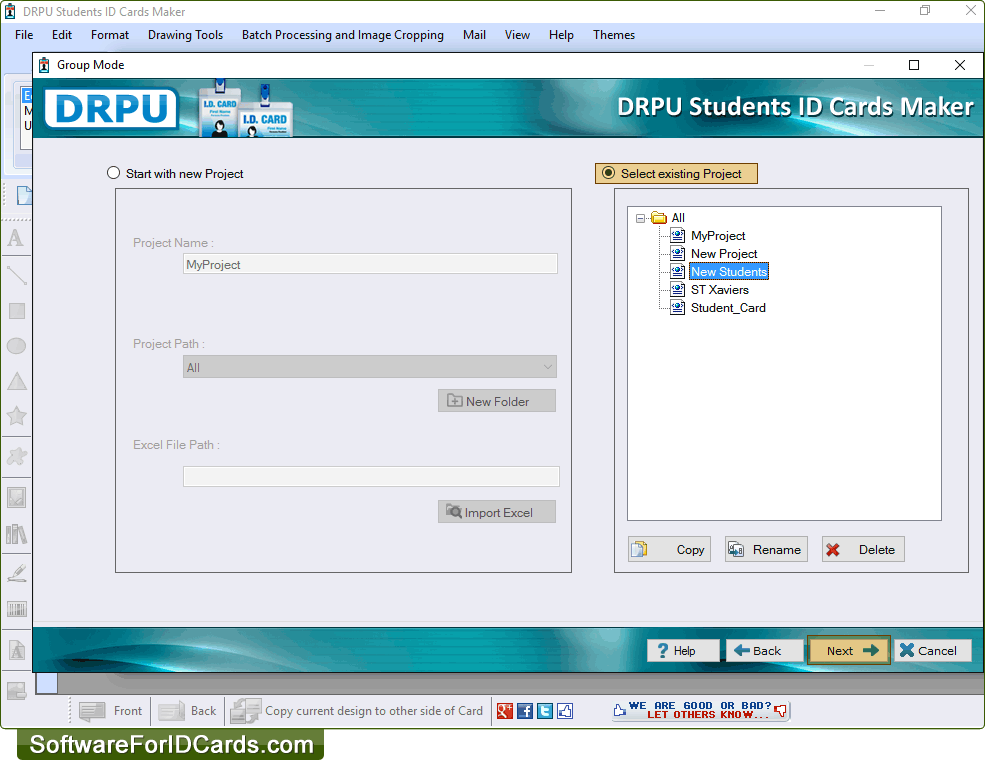Select the watermark tool in left toolbar
This screenshot has height=760, width=985.
coord(16,650)
